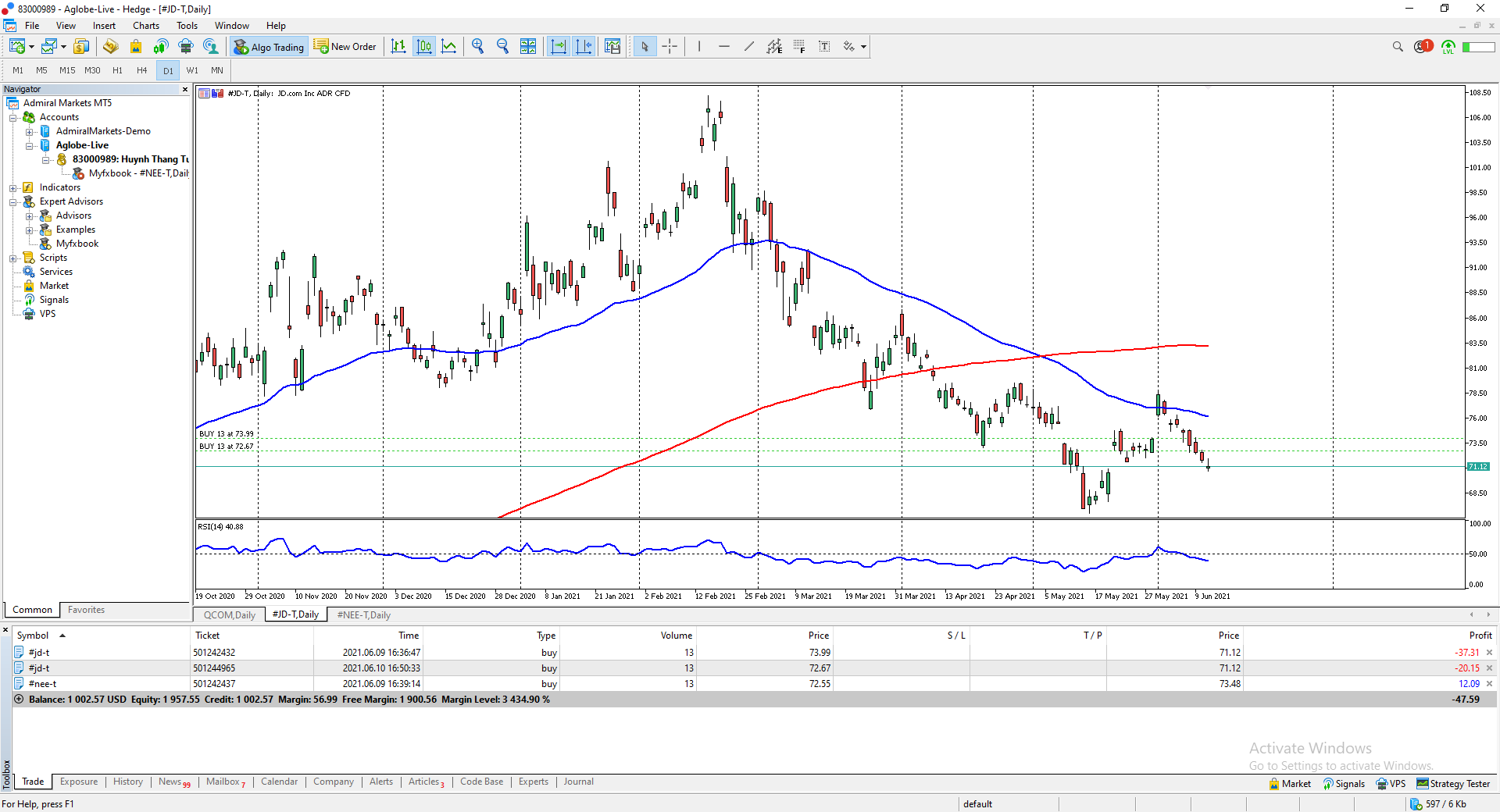Toggle the chart shift button
The height and width of the screenshot is (812, 1500).
pos(584,47)
